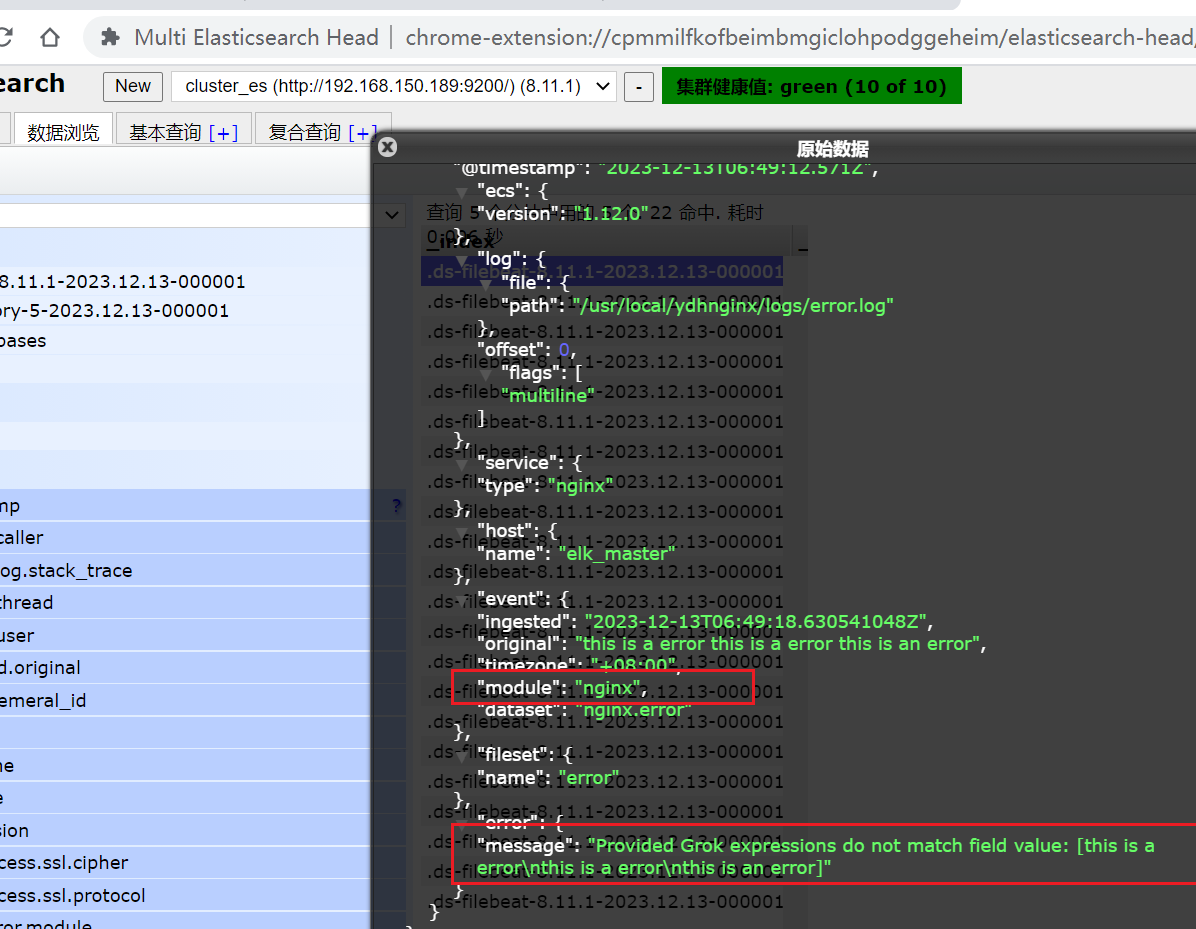This screenshot has height=929, width=1196.
Task: Click the ingested timestamp value
Action: [756, 622]
